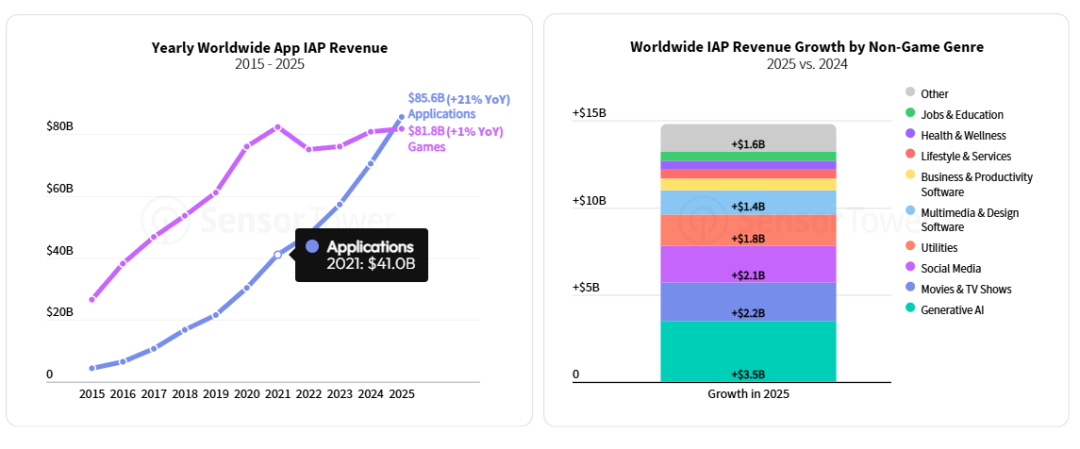Click the 2021 Applications data point
The height and width of the screenshot is (449, 1080).
coord(278,255)
